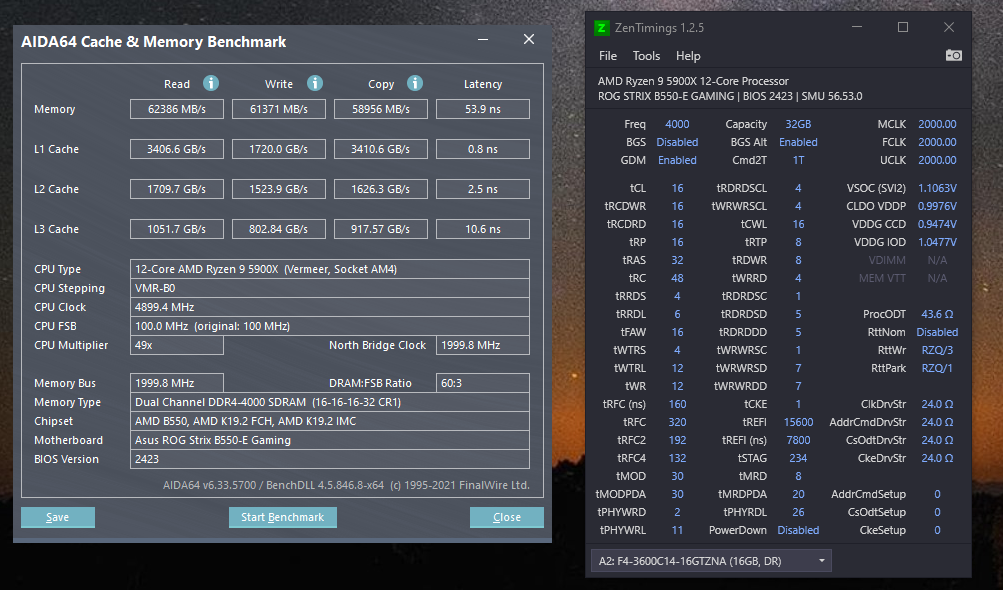Close AIDA64 window with the X
The image size is (1003, 590).
pos(529,40)
